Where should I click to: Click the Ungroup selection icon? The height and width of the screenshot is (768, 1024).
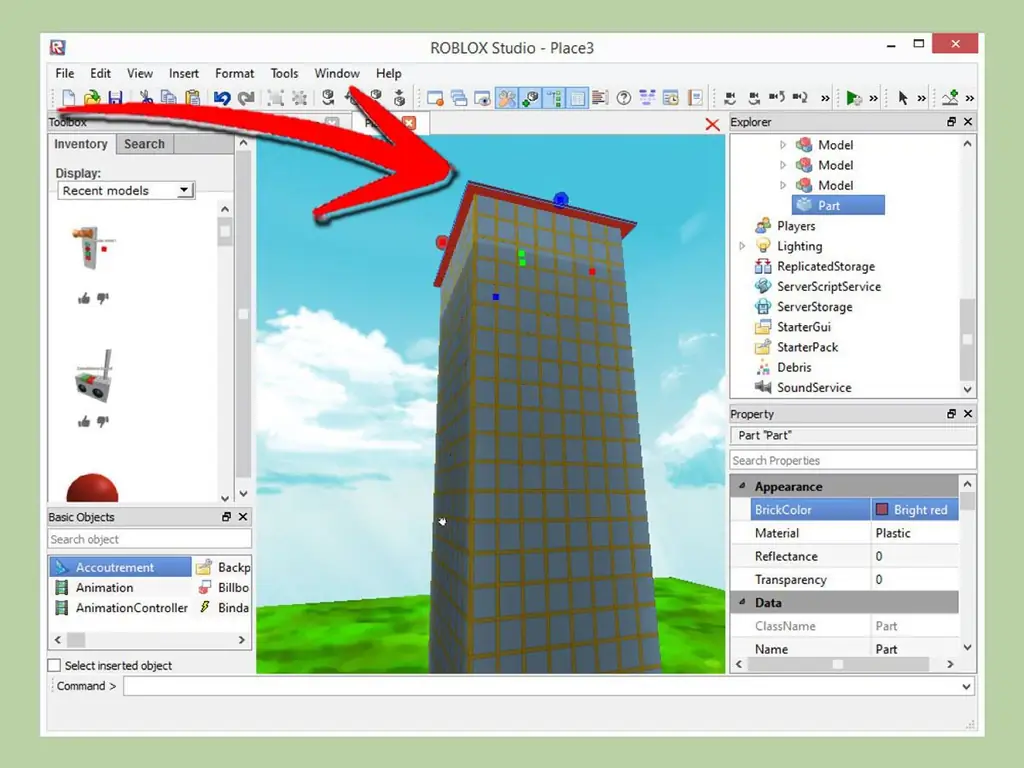pos(299,98)
